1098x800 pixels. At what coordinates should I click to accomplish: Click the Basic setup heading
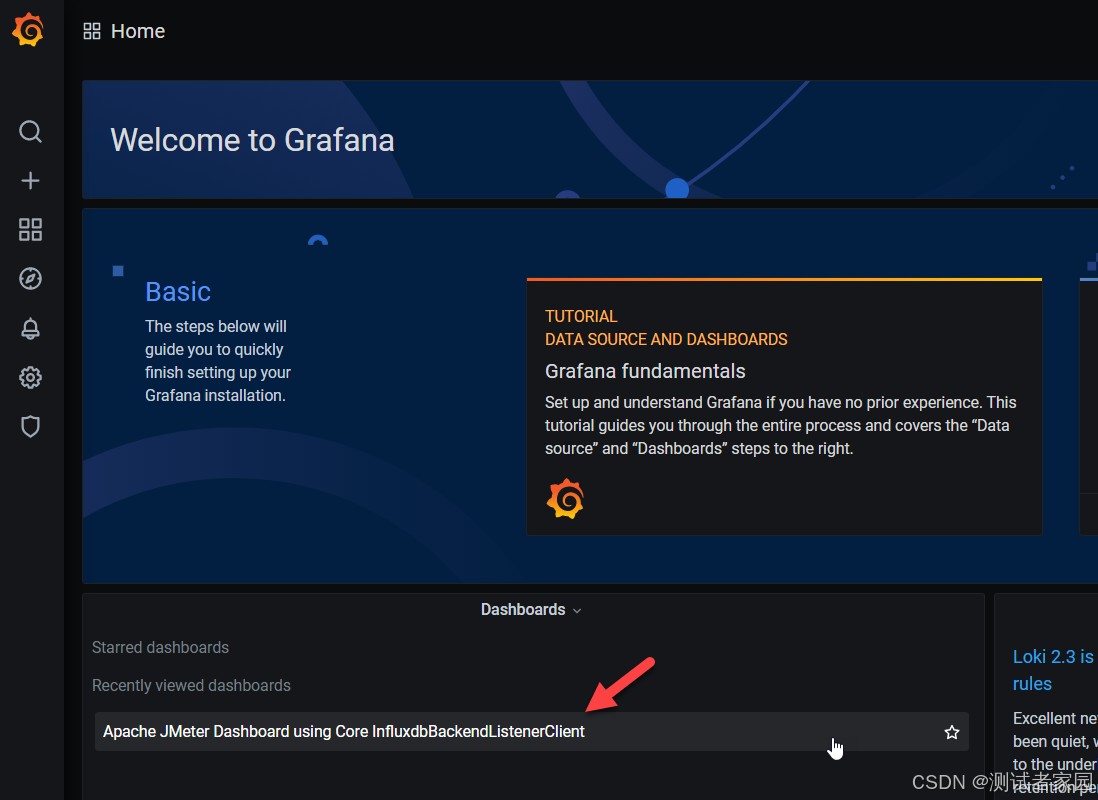tap(178, 291)
